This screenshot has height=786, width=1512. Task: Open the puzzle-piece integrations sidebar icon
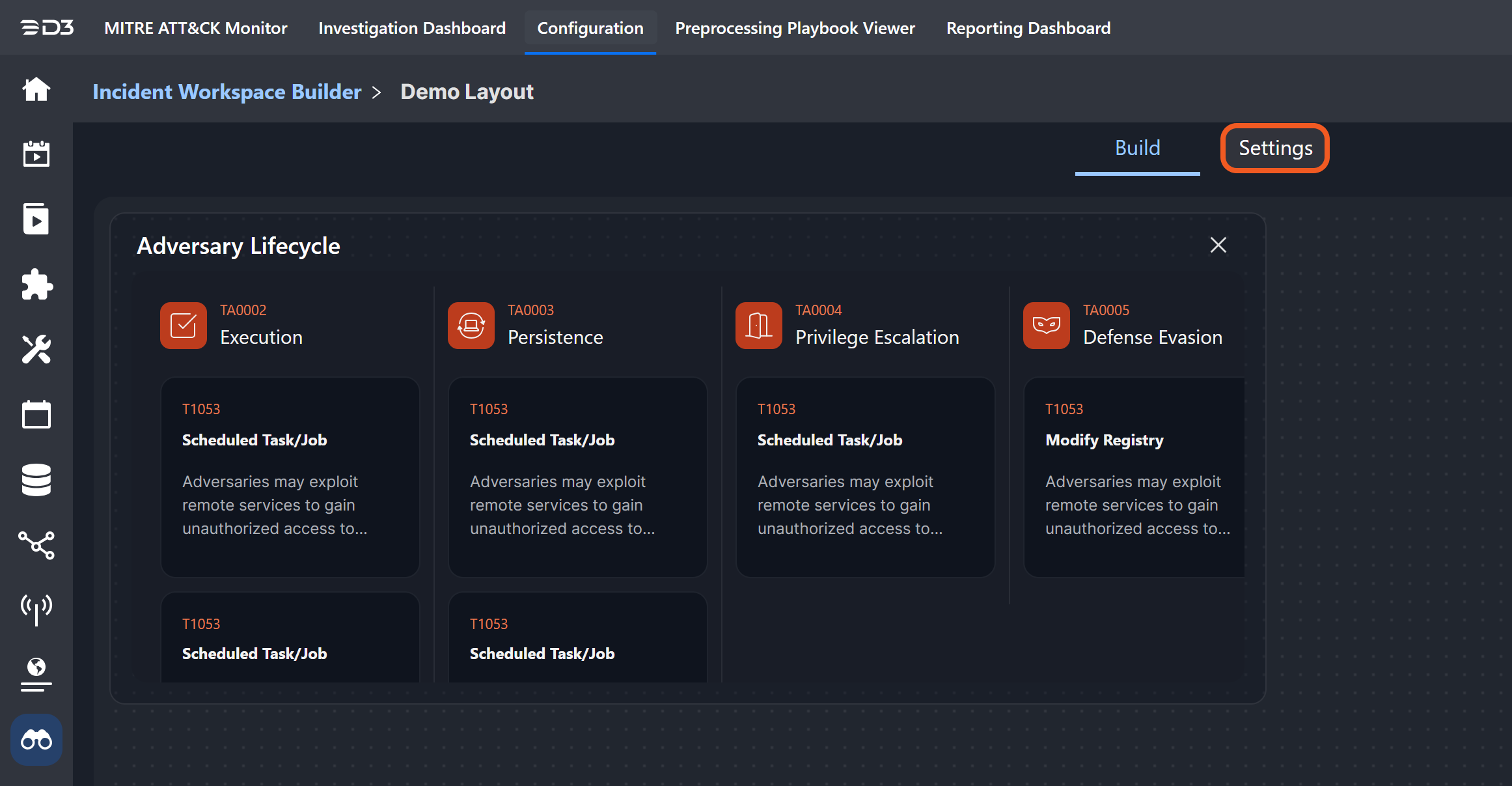click(x=36, y=285)
